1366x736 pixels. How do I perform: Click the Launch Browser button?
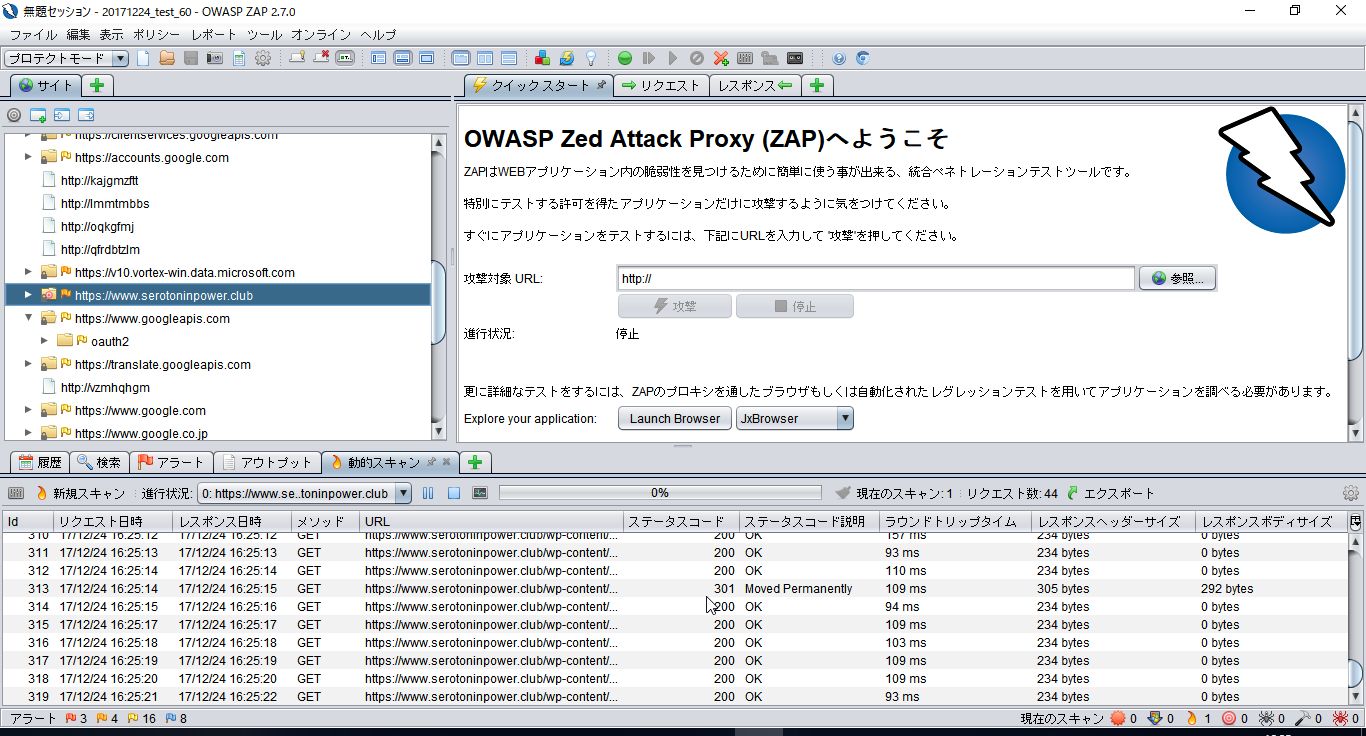(x=675, y=419)
